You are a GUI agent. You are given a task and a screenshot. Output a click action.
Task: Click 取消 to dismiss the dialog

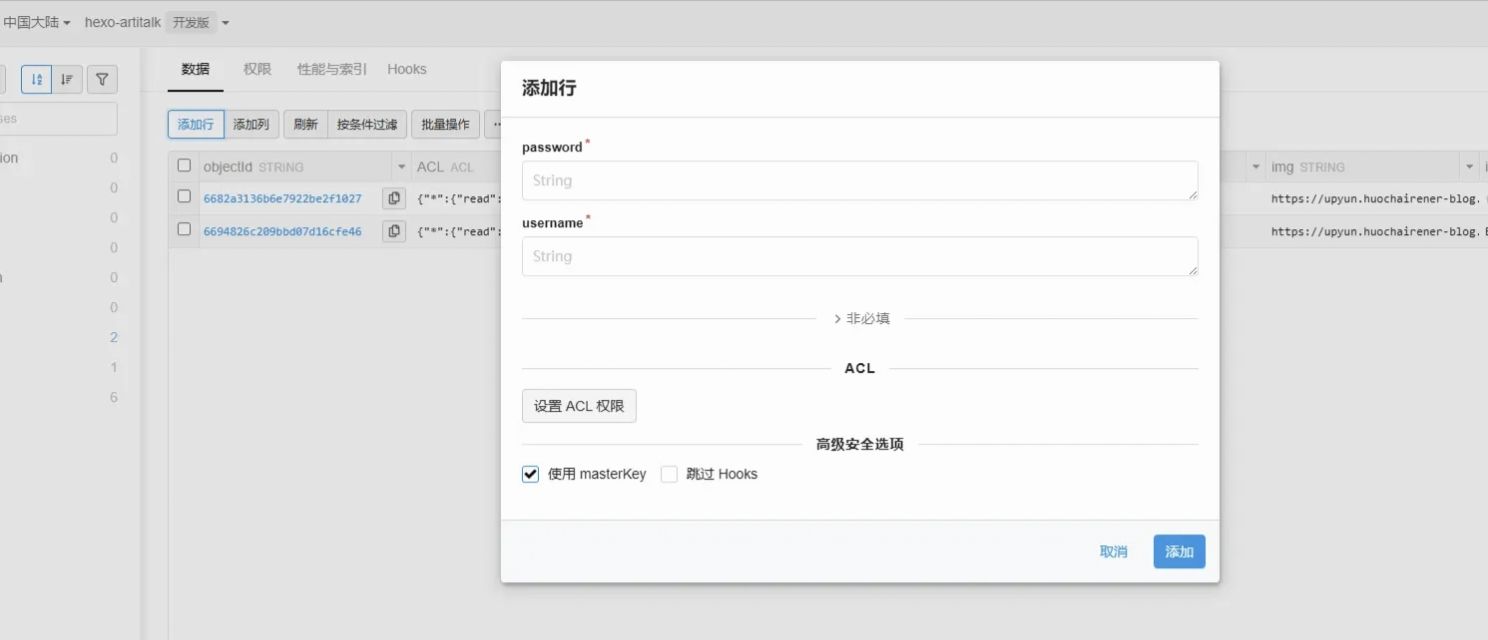[1113, 552]
